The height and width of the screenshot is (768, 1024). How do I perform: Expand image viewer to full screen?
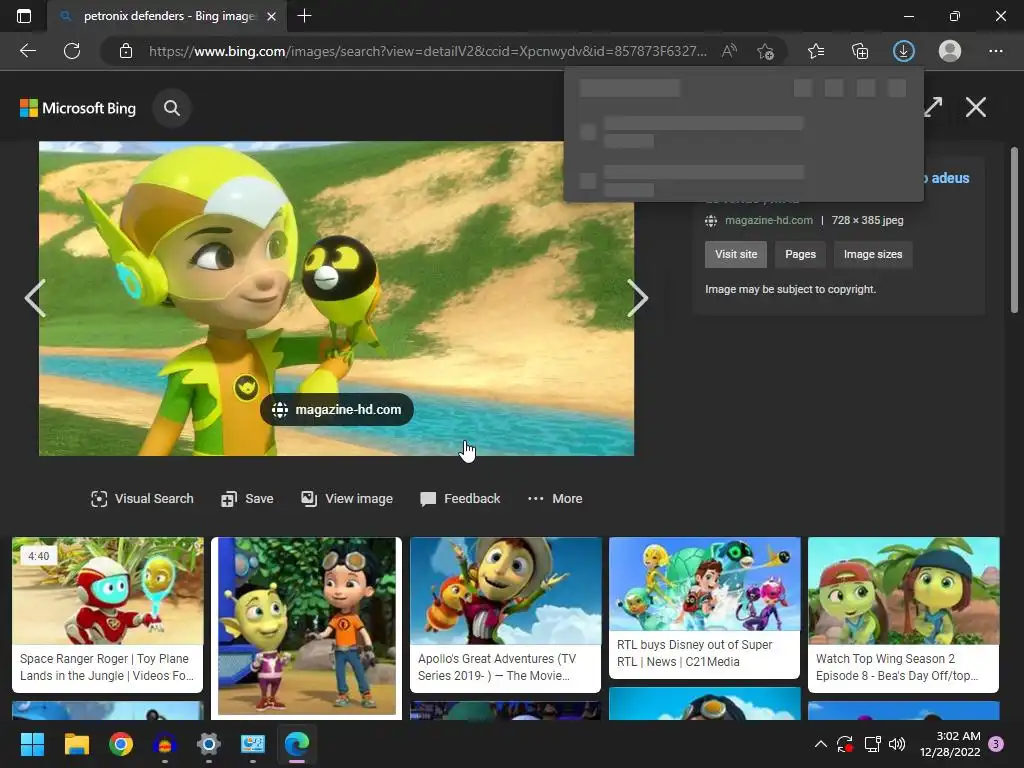[933, 107]
